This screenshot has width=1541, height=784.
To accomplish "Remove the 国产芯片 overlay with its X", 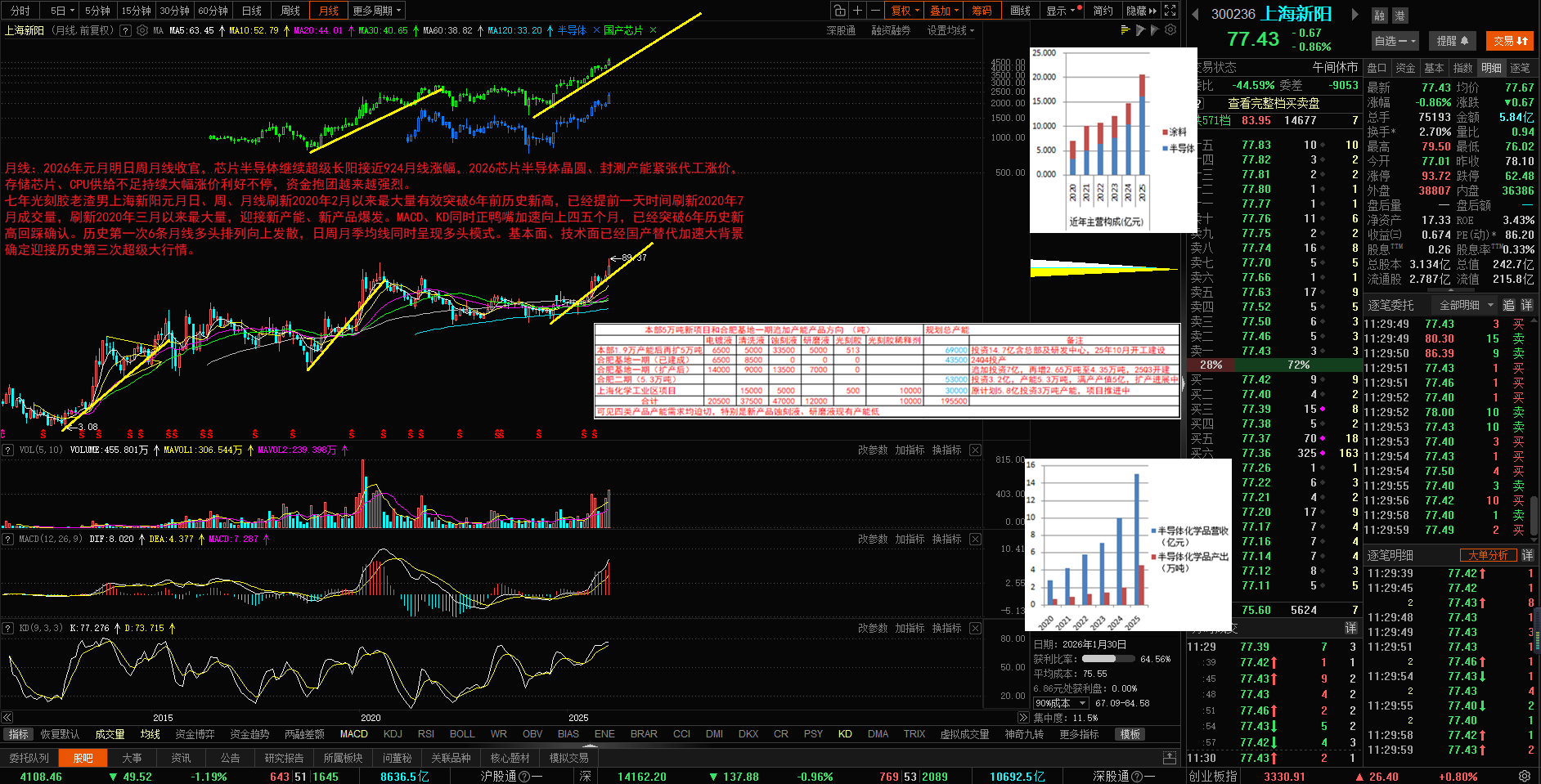I will [653, 30].
